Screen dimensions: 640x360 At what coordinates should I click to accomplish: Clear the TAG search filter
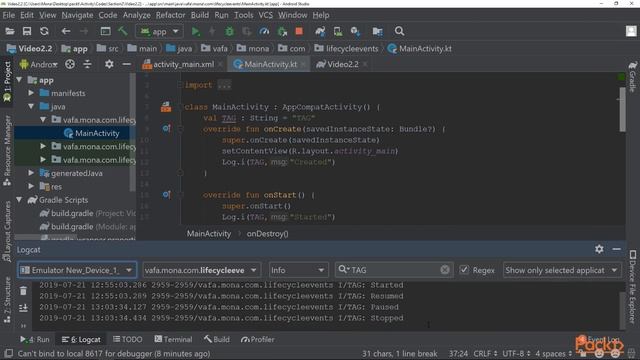click(x=445, y=270)
